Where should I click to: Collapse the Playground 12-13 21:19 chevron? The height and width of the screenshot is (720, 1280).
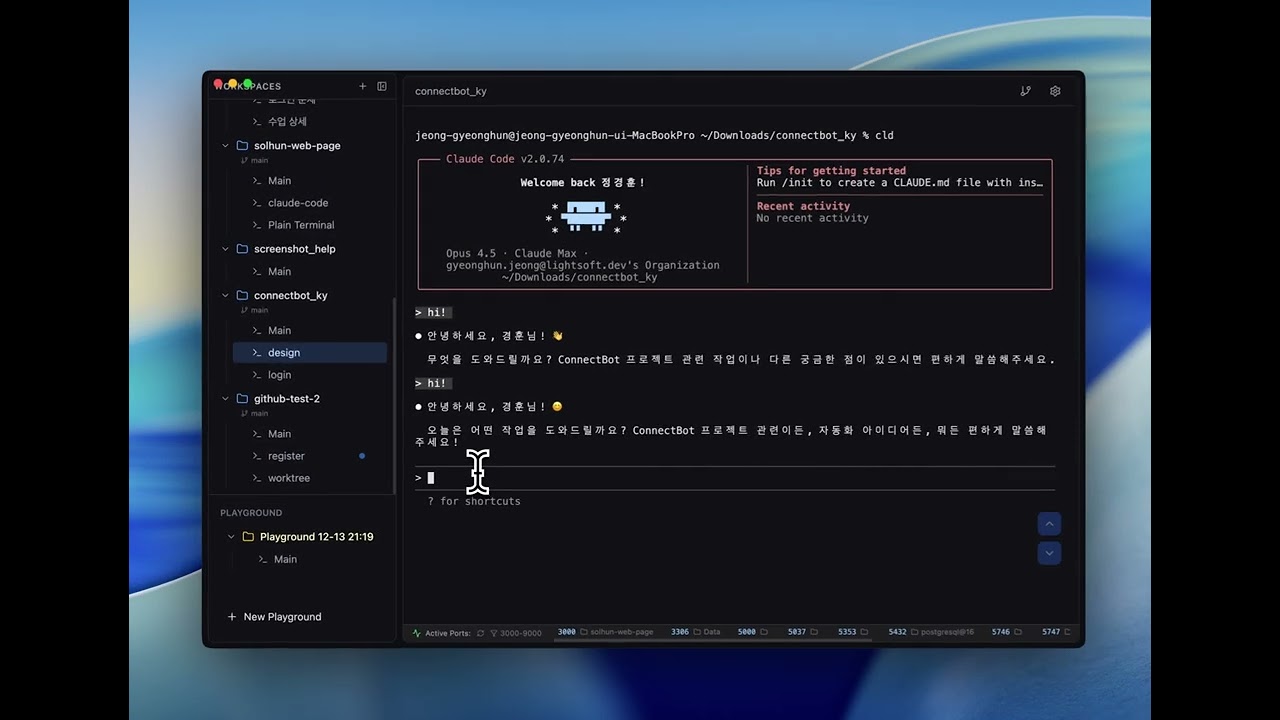(231, 537)
